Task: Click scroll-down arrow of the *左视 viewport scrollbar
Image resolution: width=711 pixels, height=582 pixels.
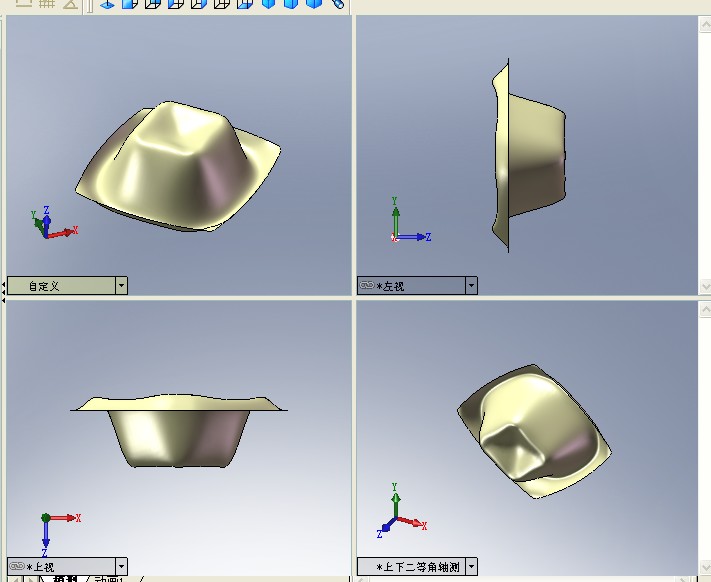Action: tap(705, 286)
